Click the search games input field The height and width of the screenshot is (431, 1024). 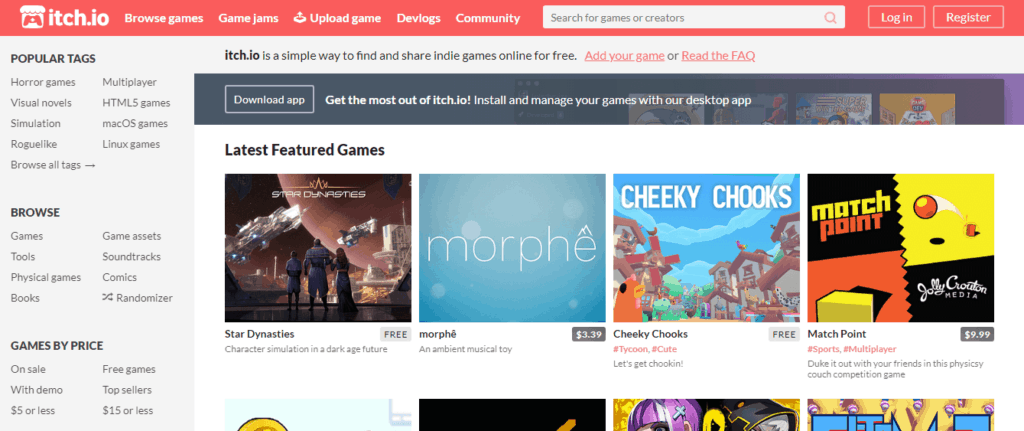tap(694, 18)
